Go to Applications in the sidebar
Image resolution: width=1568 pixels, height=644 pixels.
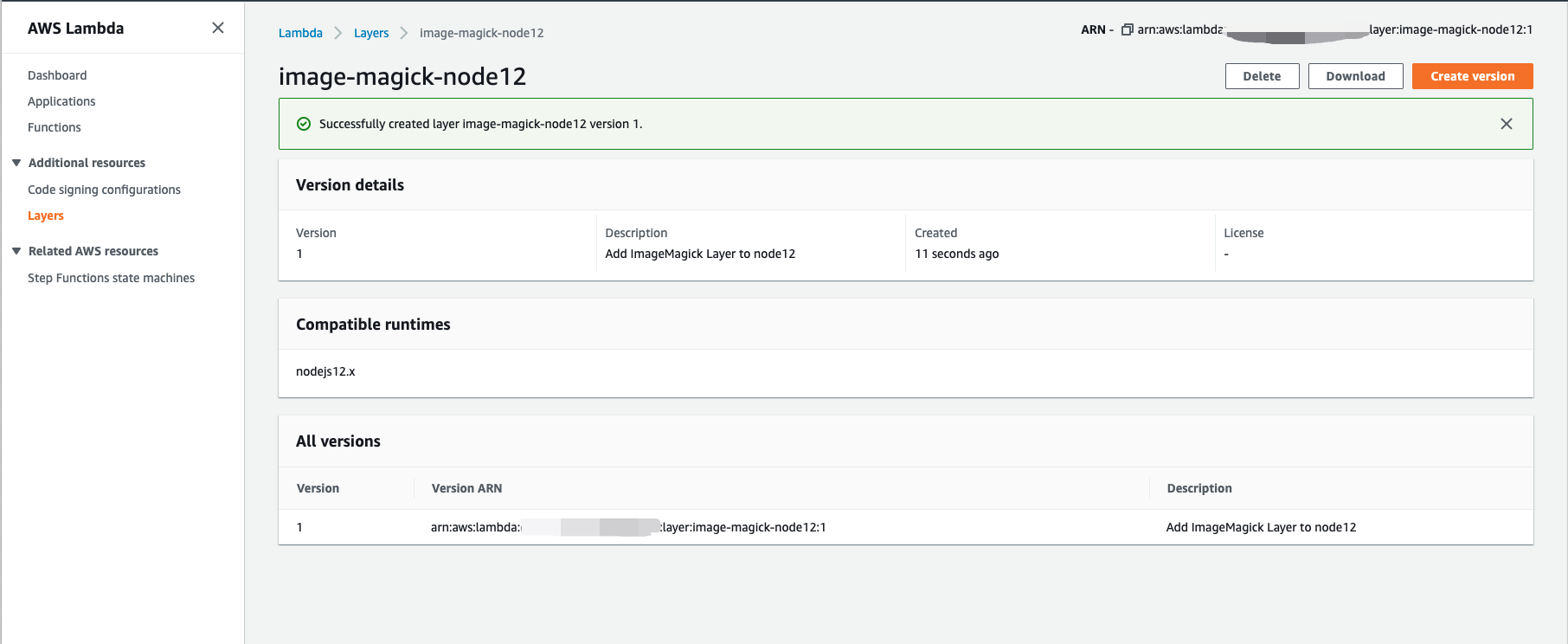point(61,101)
